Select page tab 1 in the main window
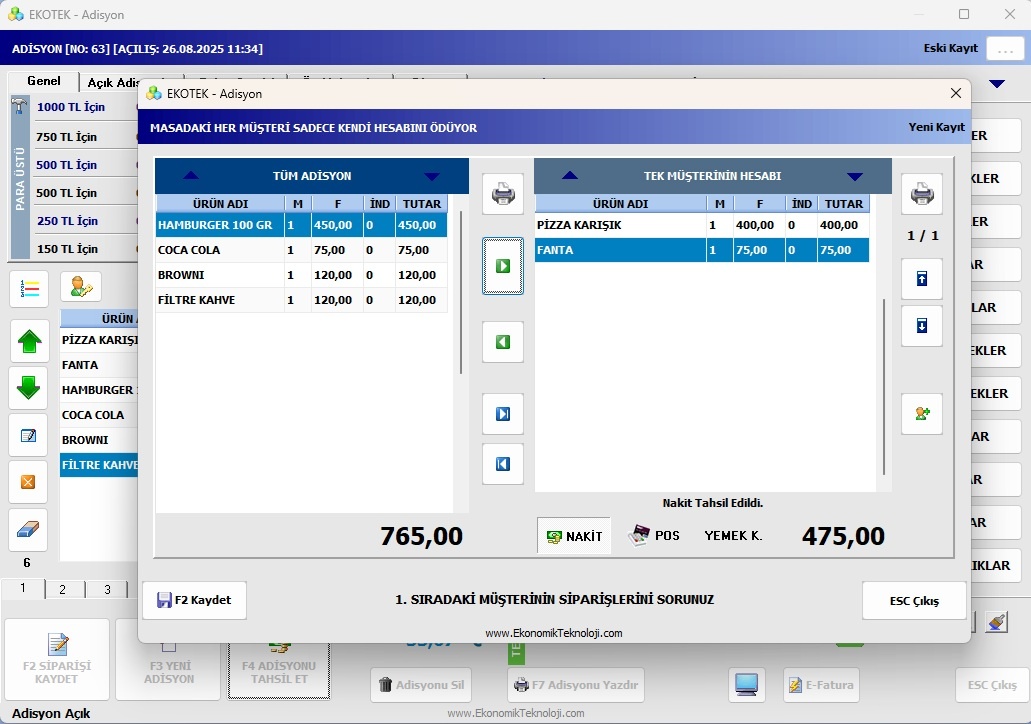The width and height of the screenshot is (1031, 724). [x=23, y=588]
